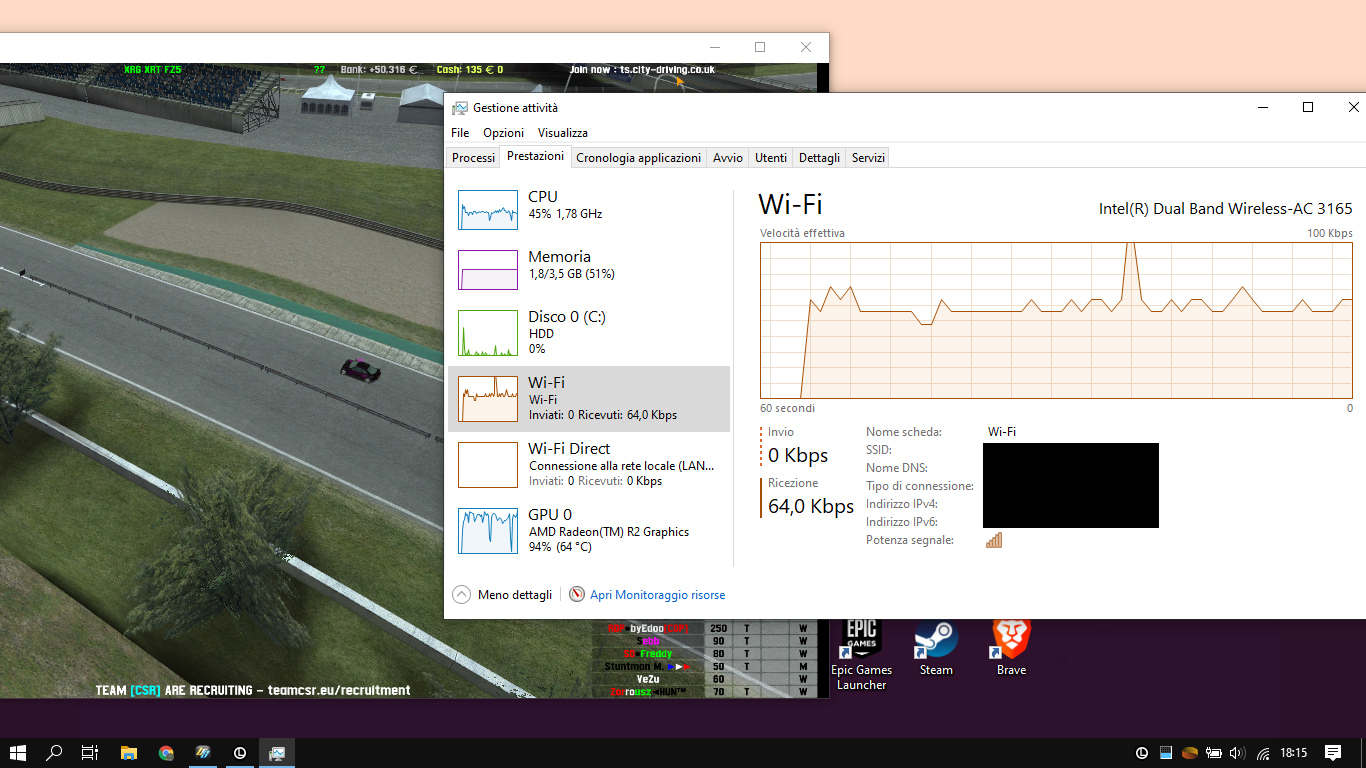Screen dimensions: 1366x768
Task: Click 'Join now : ts.city-driving.co.uk' in the game
Action: point(642,70)
